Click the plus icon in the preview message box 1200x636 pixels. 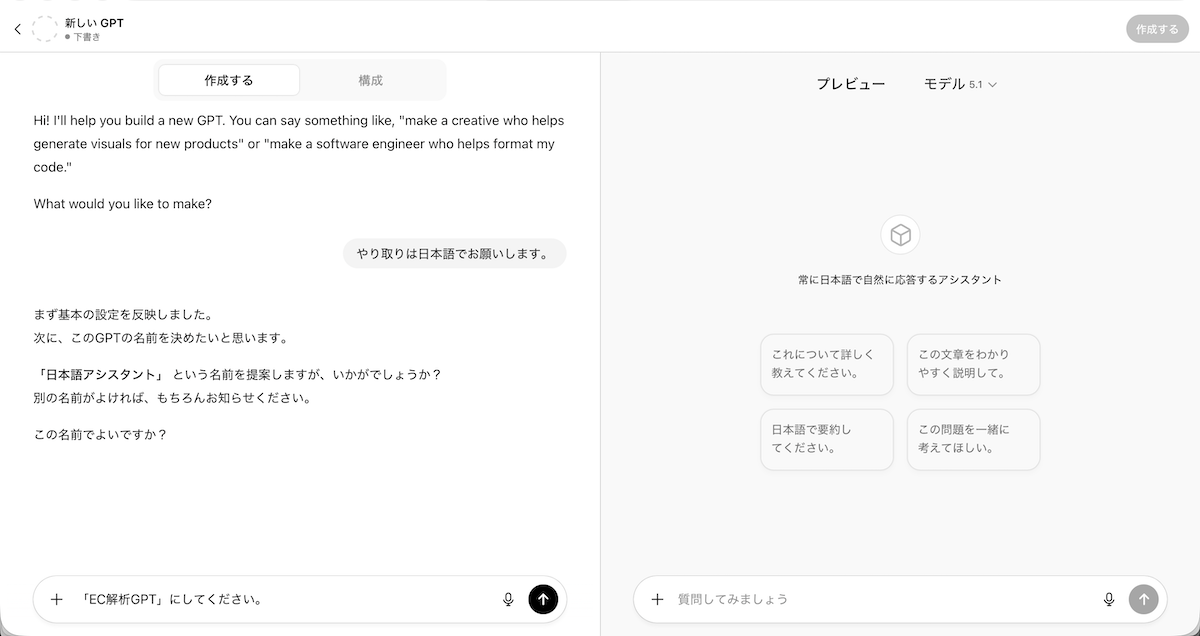(x=657, y=599)
